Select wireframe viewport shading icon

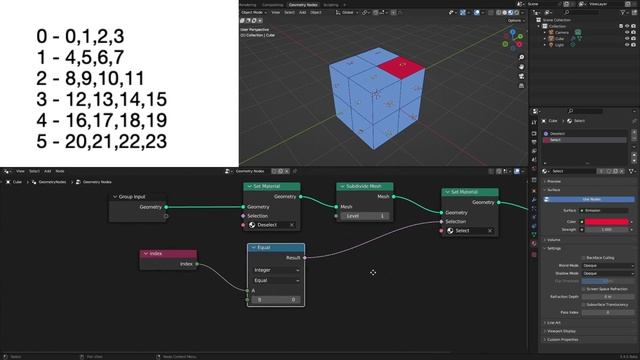coord(499,13)
